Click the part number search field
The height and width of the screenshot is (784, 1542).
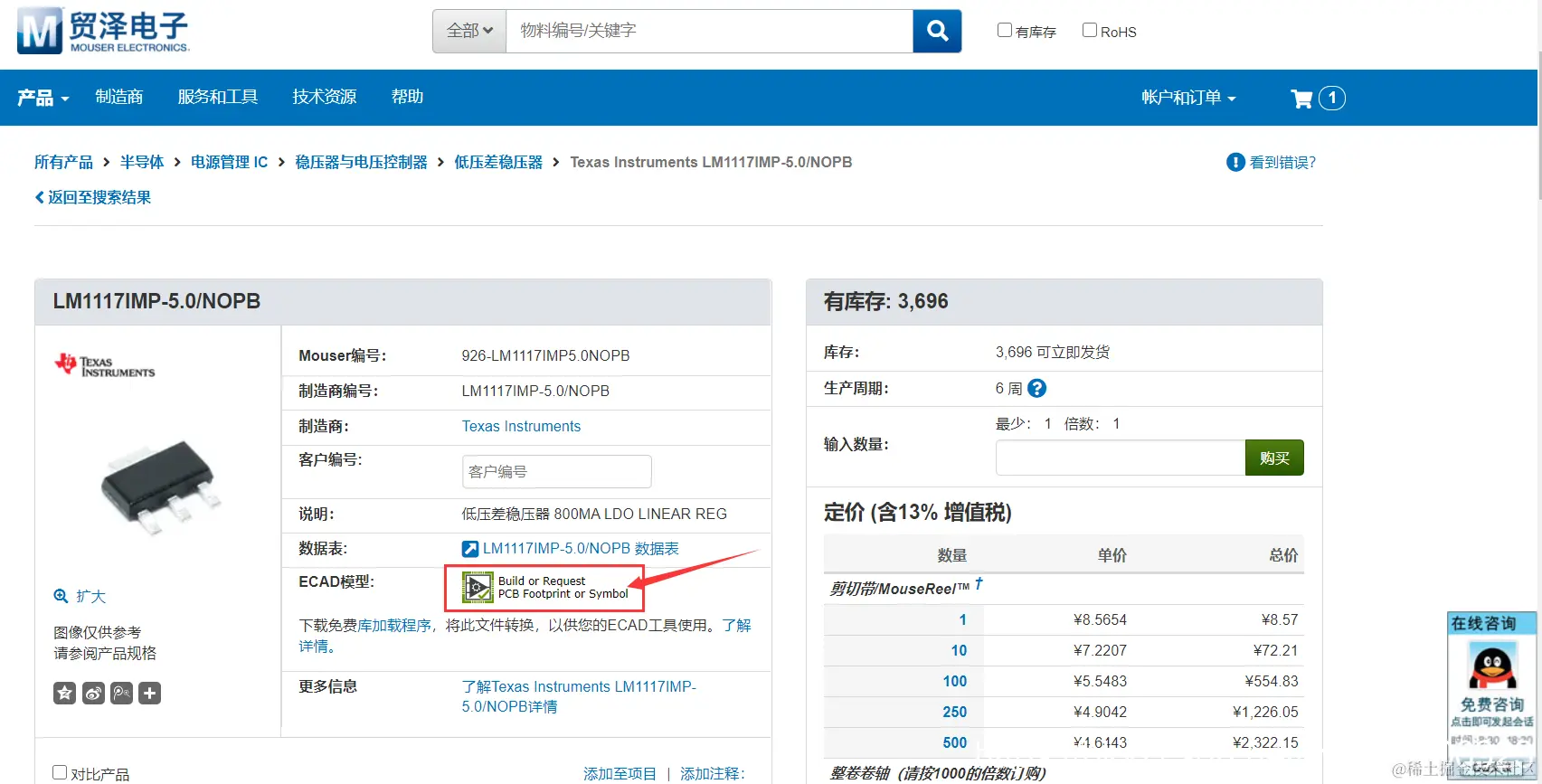coord(710,32)
